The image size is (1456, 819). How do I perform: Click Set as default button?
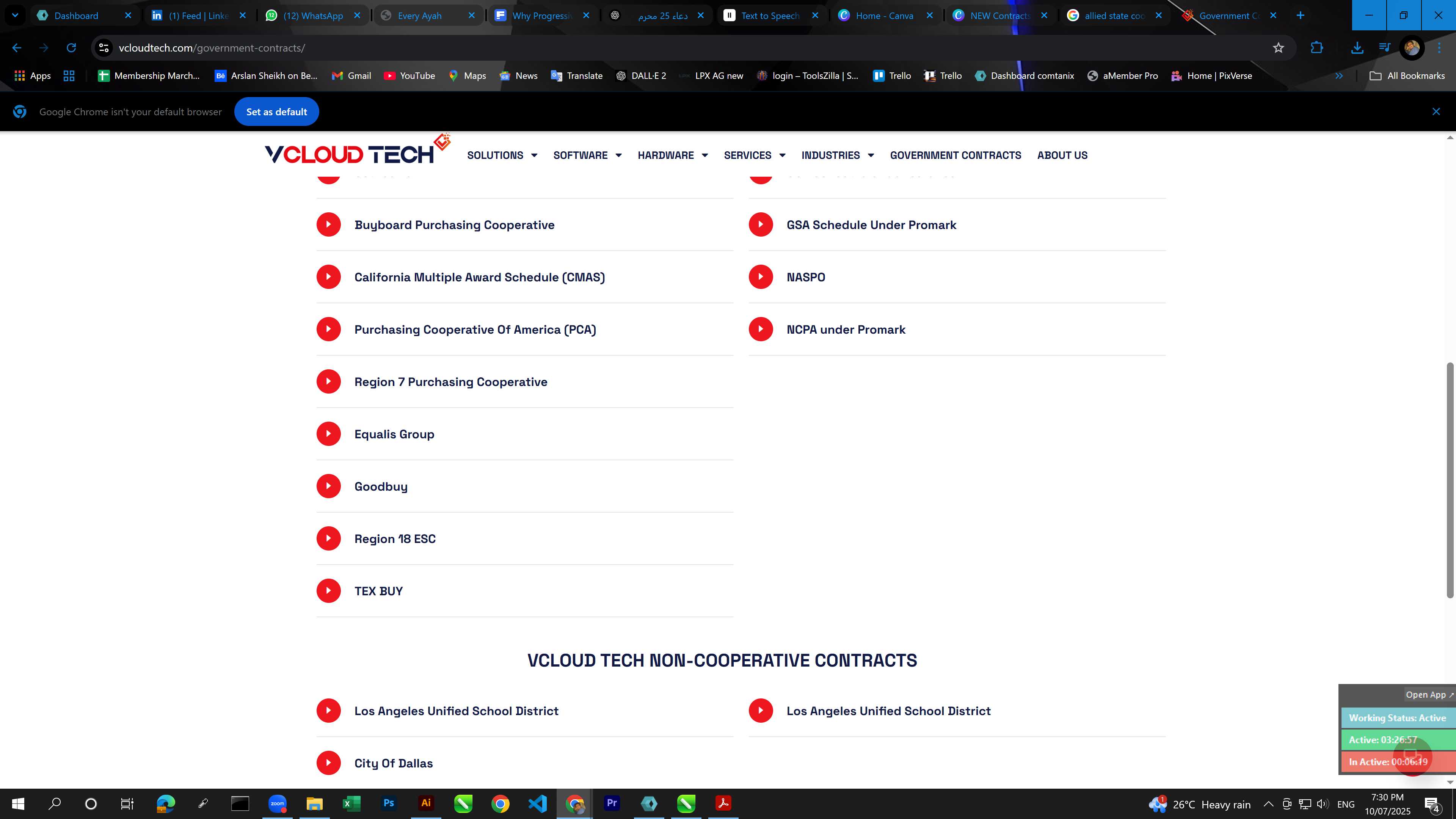[276, 112]
